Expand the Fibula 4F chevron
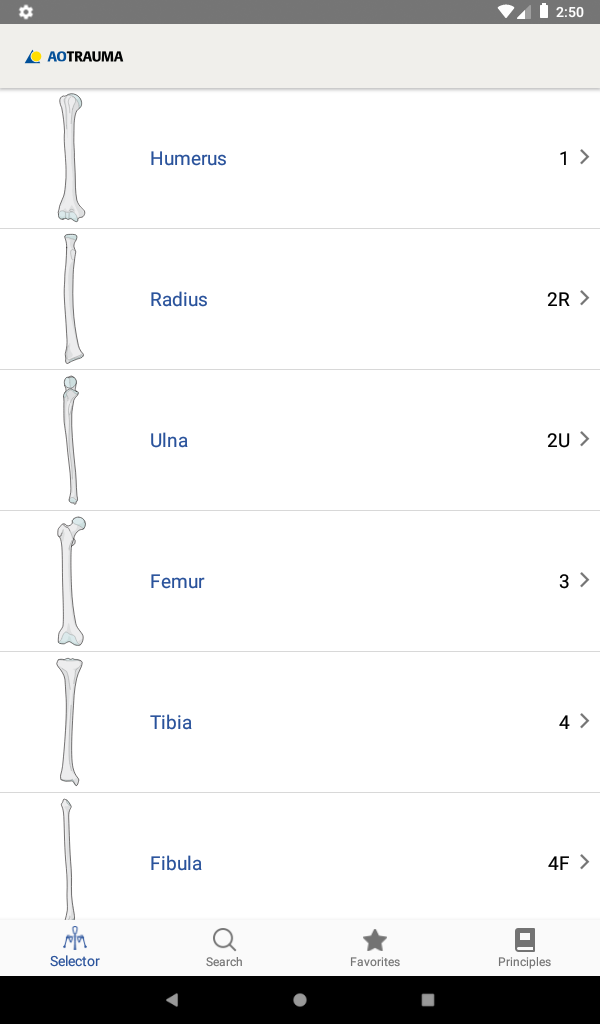600x1024 pixels. coord(584,862)
